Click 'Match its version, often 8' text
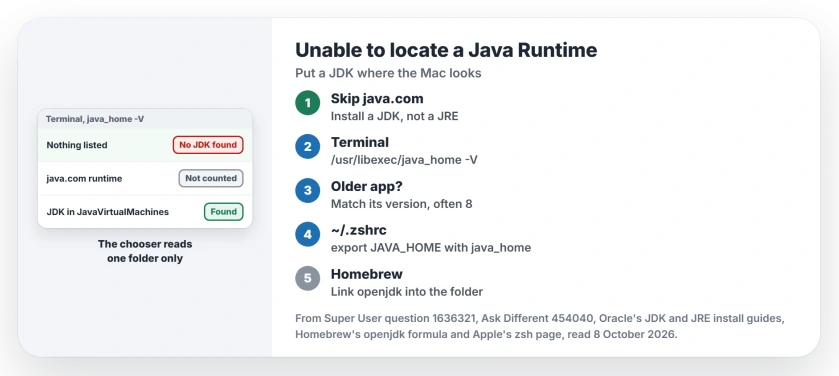This screenshot has height=376, width=839. pos(401,204)
